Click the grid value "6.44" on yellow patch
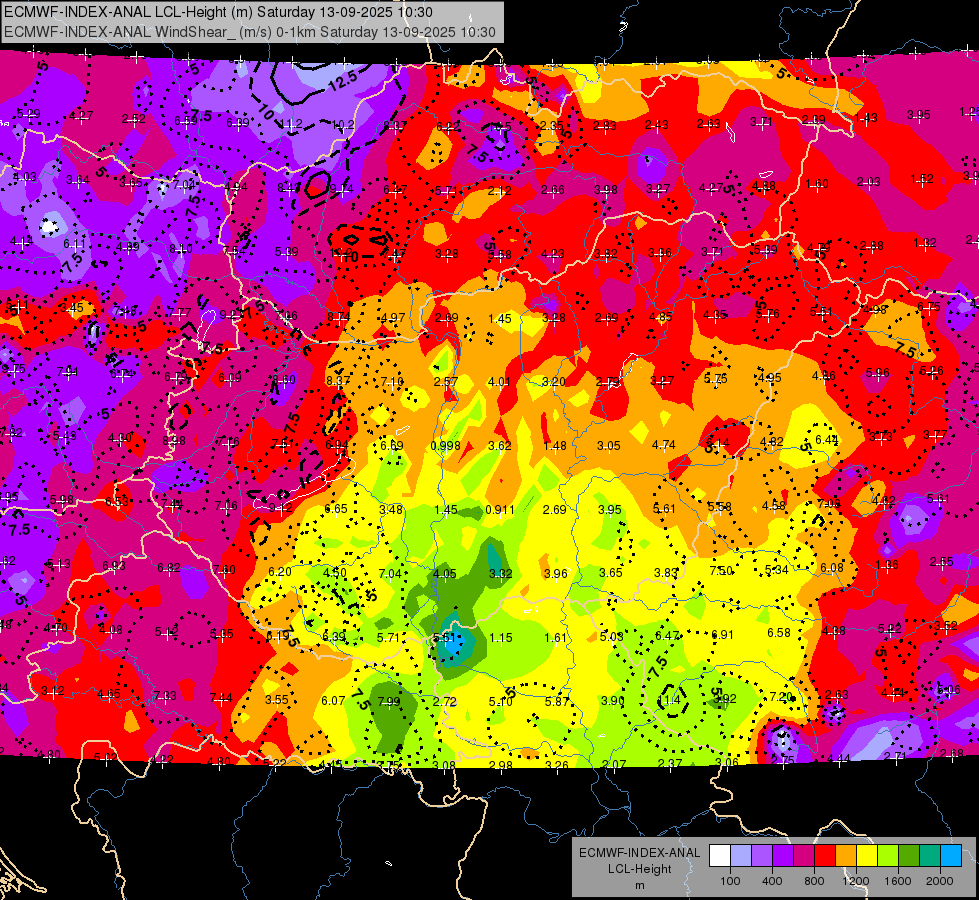Screen dimensions: 979x900 827,440
